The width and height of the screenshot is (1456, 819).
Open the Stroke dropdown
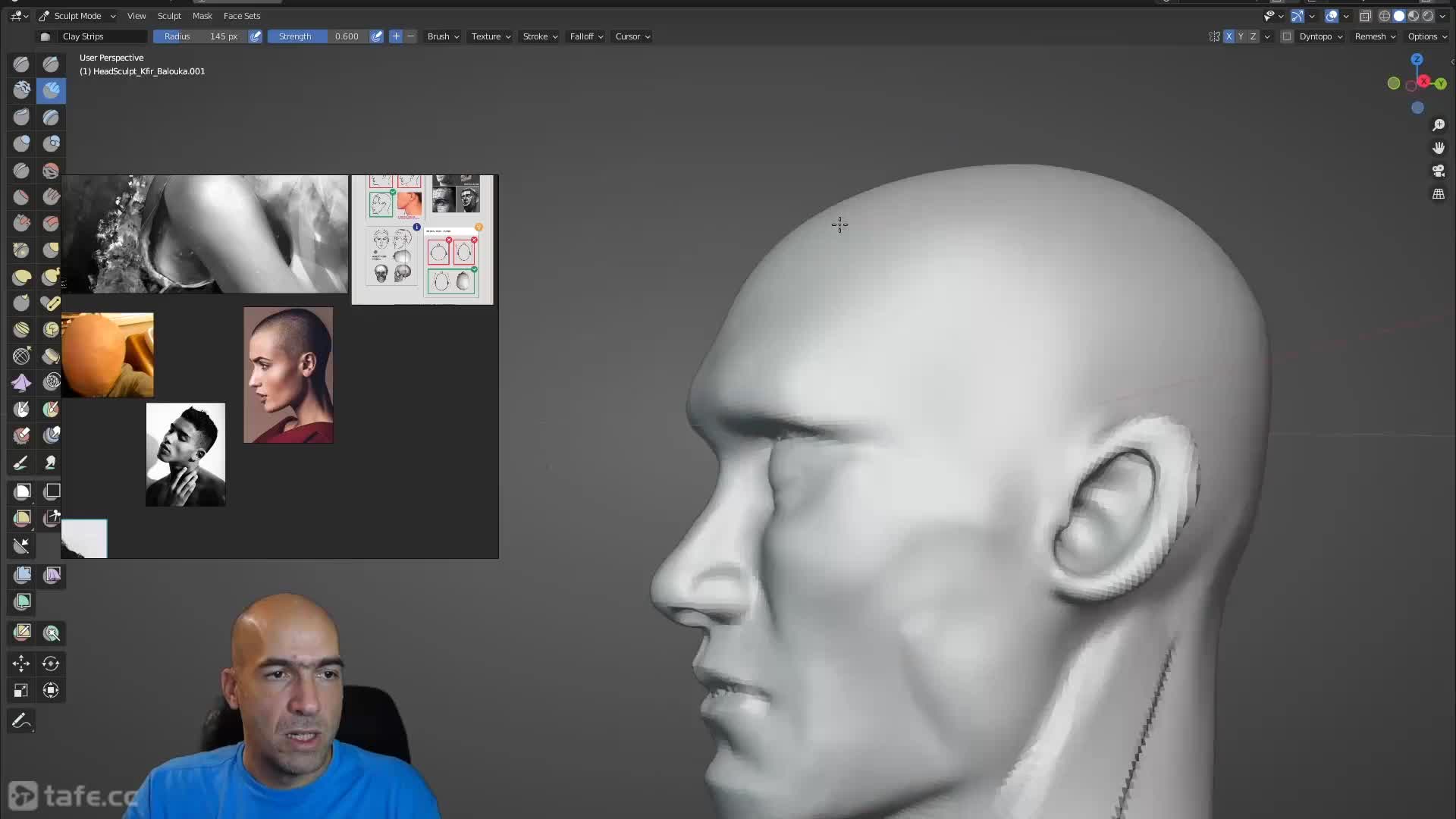(540, 36)
